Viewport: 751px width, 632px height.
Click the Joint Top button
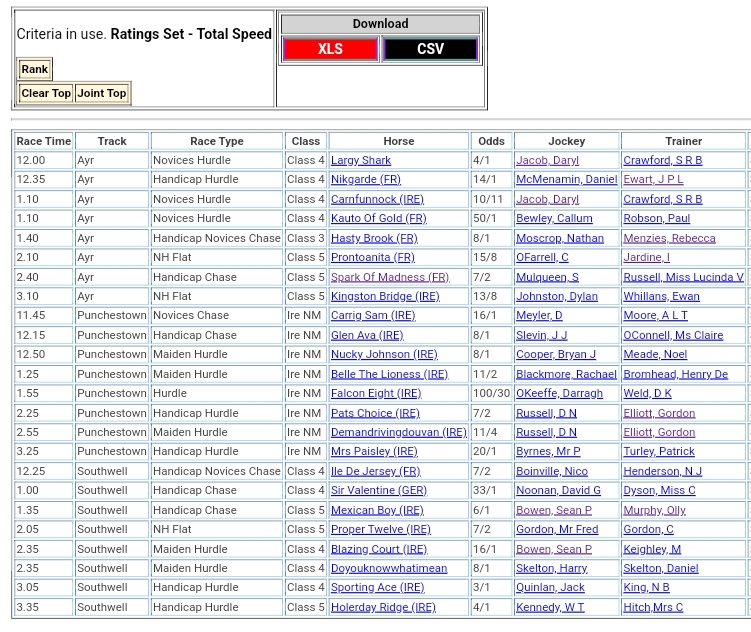[x=102, y=93]
